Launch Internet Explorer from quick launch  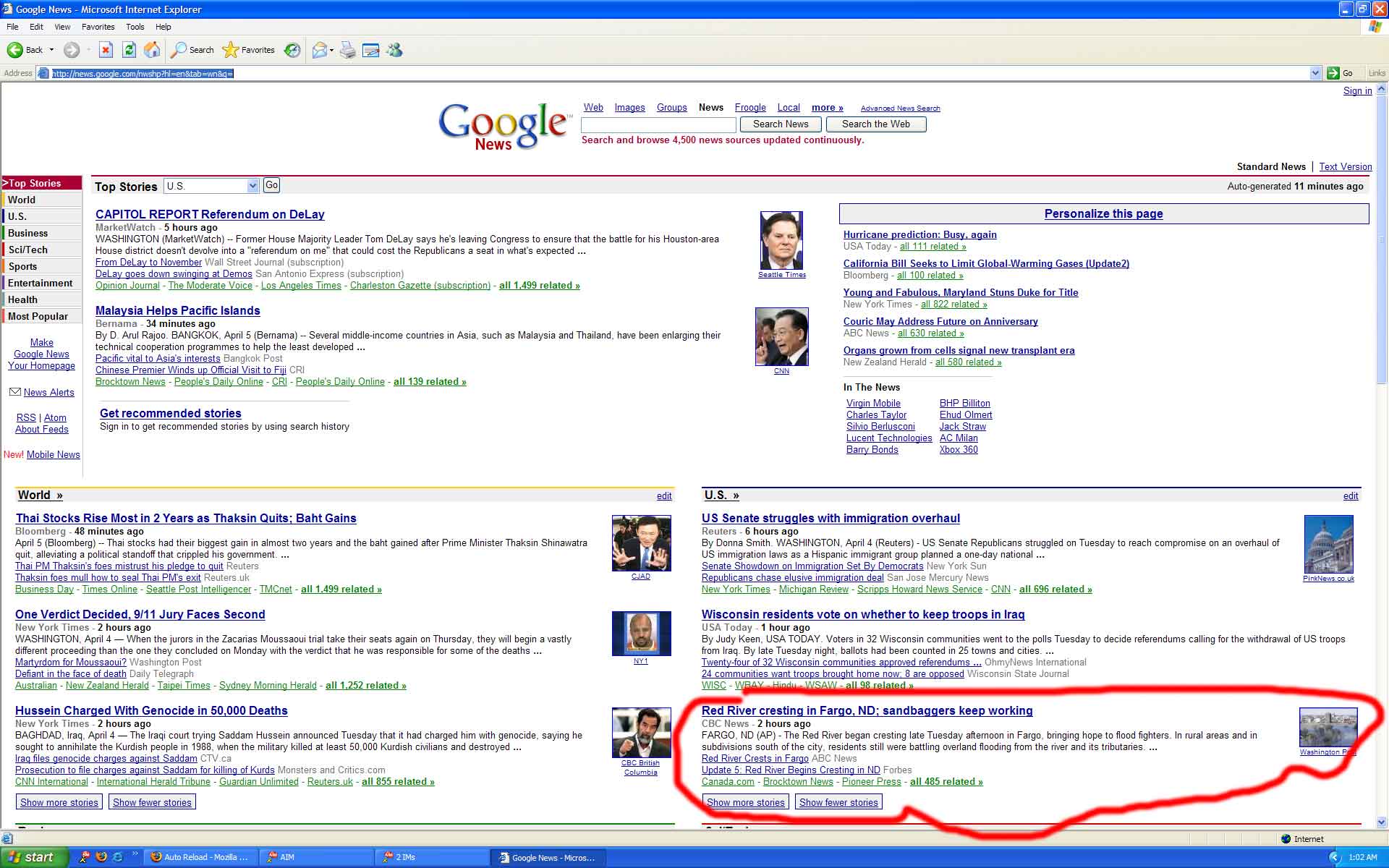tap(117, 857)
